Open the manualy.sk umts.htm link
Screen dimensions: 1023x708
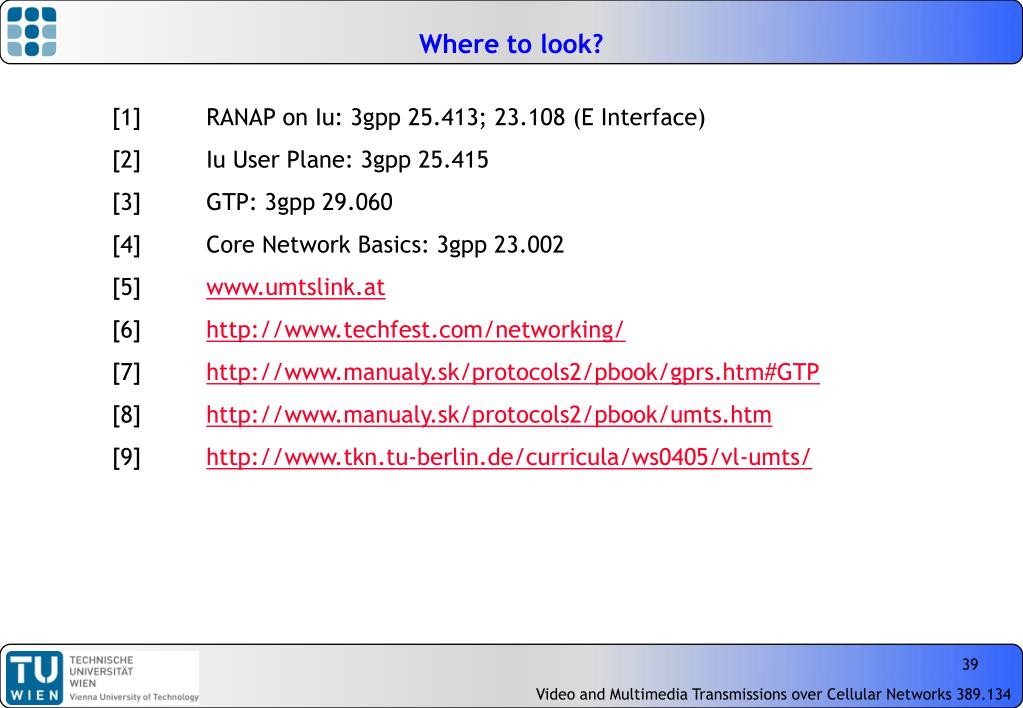pyautogui.click(x=489, y=414)
